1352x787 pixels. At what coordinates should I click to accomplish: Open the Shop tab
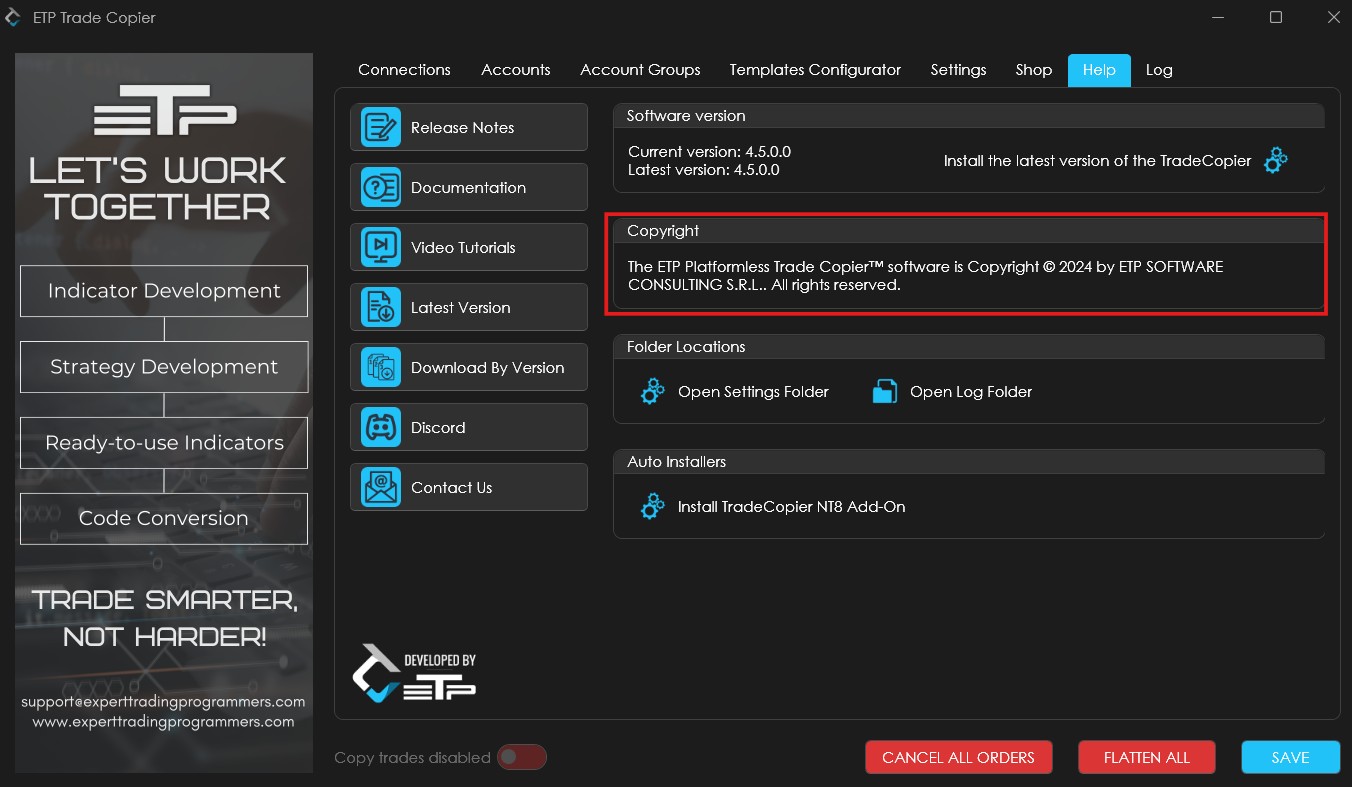1033,70
